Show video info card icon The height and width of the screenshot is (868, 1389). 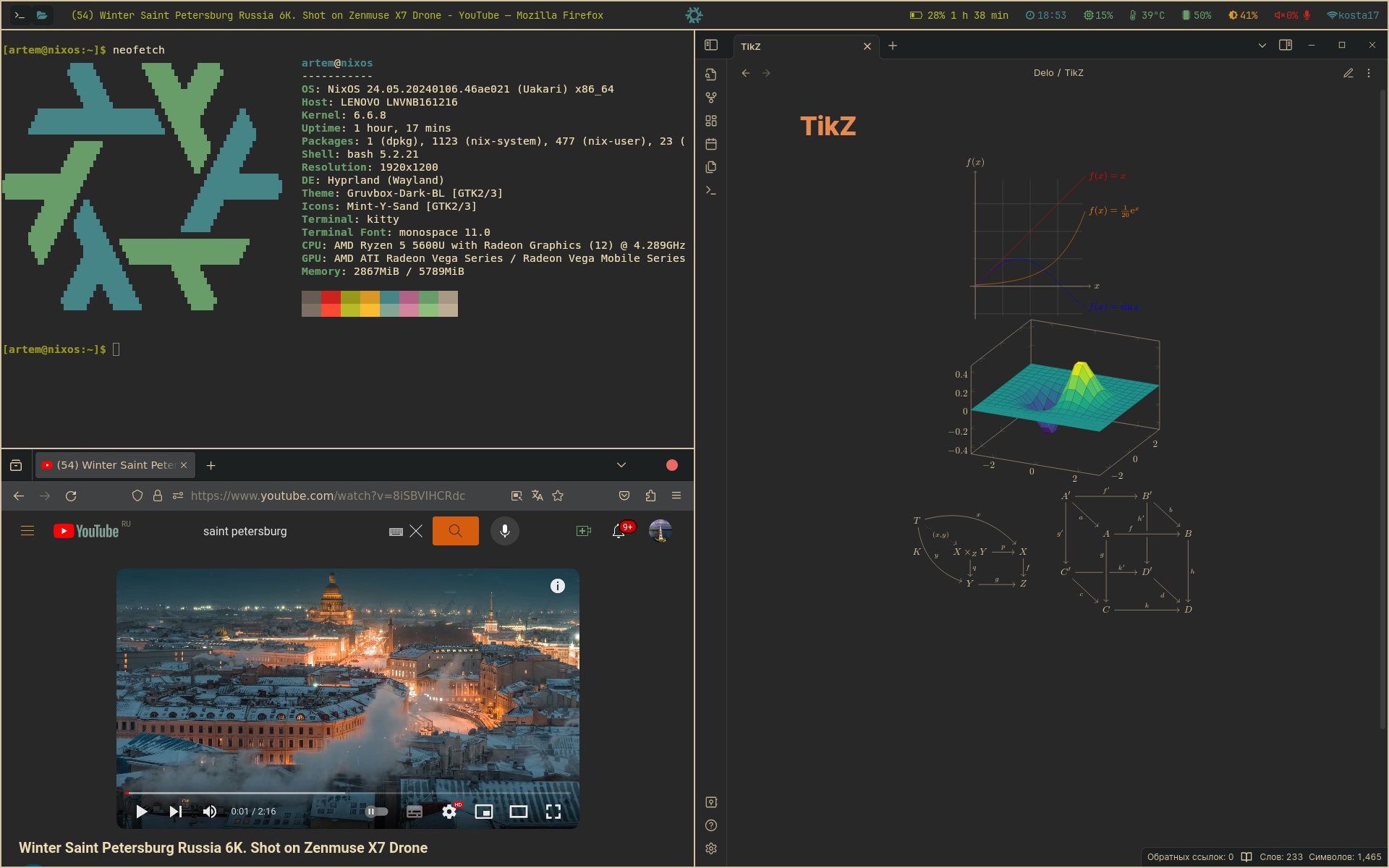point(558,586)
